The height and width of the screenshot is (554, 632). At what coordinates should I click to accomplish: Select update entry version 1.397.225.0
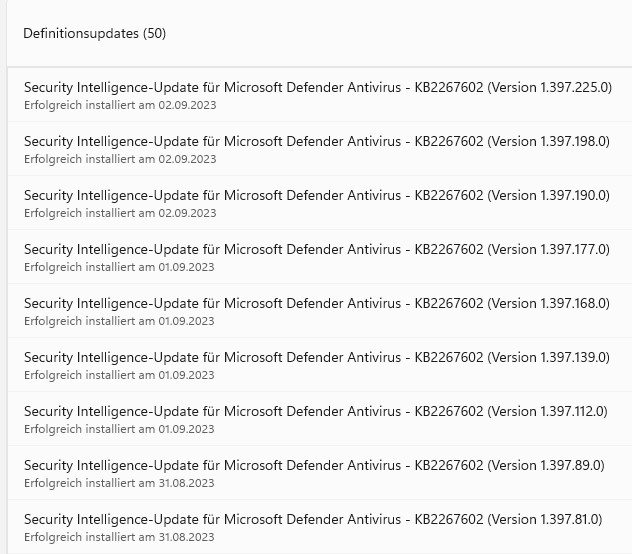[317, 88]
